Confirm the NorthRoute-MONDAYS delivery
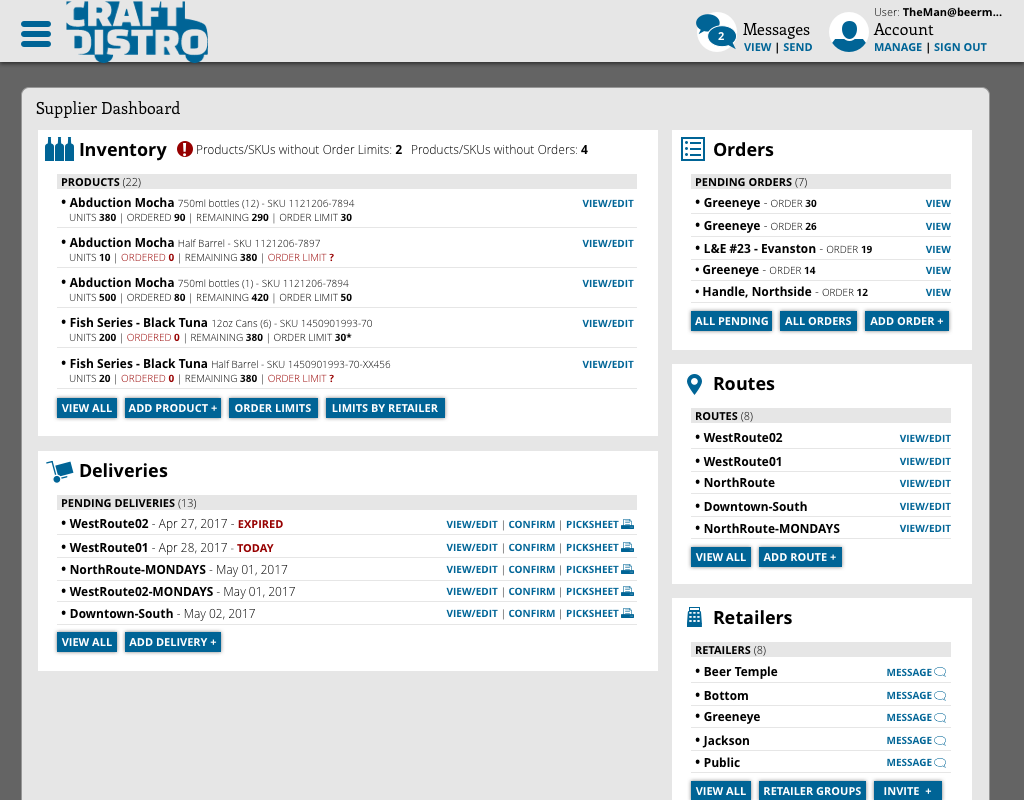 (x=531, y=568)
